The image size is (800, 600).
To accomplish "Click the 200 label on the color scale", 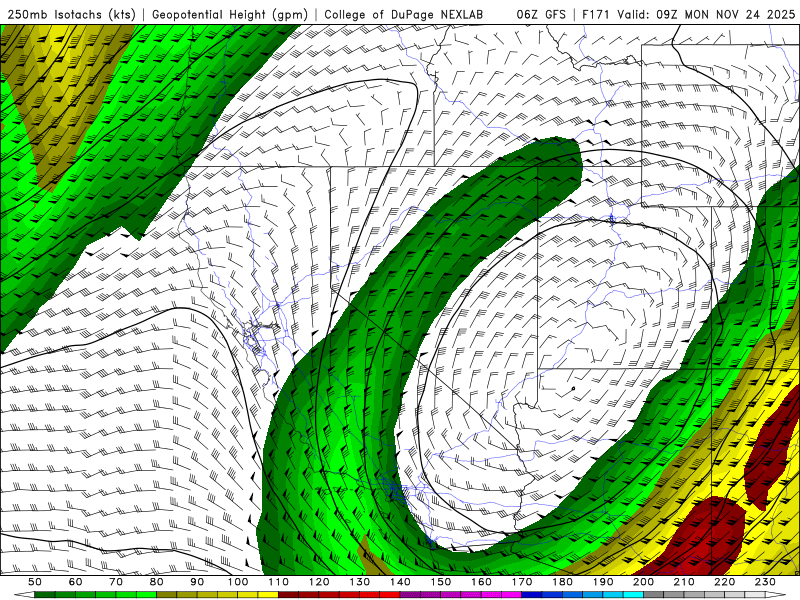I will 643,582.
